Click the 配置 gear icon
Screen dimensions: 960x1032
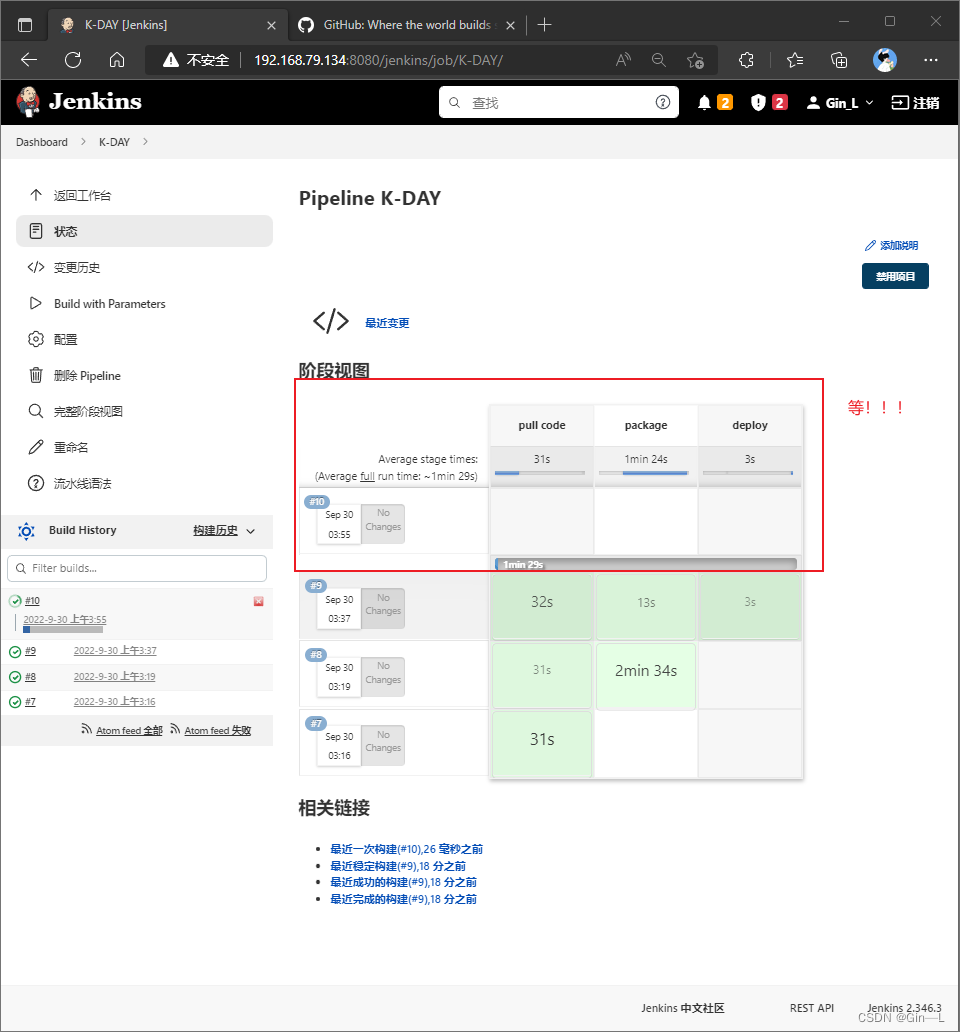[36, 339]
